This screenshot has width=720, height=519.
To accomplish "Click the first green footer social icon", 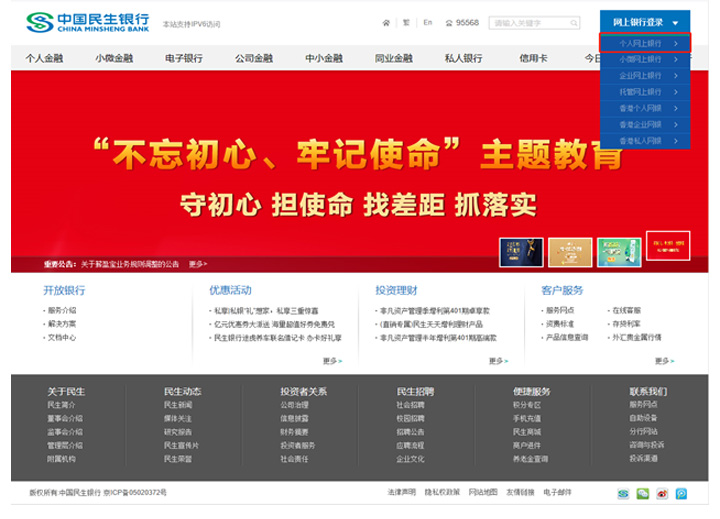I will click(622, 493).
